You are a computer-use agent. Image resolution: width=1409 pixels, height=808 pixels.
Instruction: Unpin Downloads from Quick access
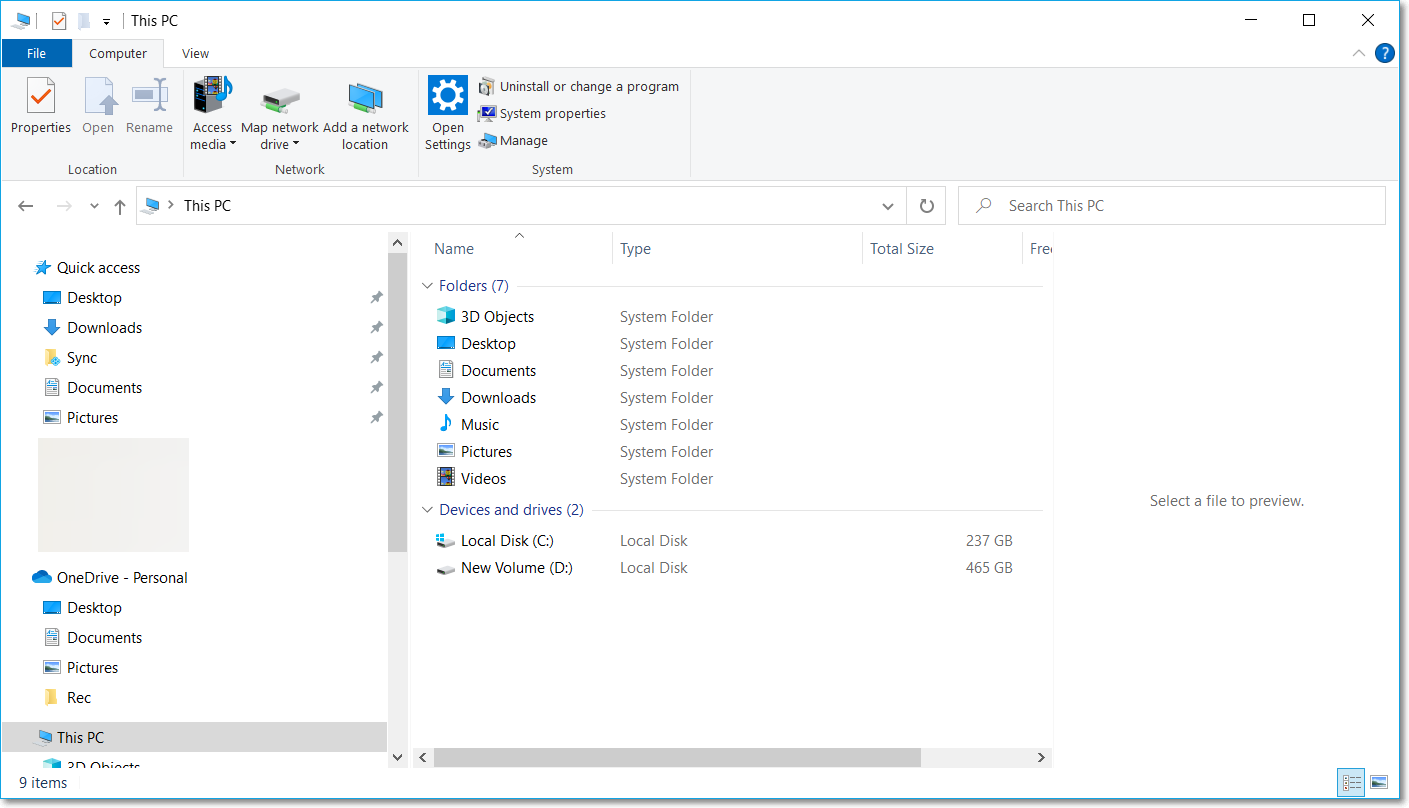(376, 327)
